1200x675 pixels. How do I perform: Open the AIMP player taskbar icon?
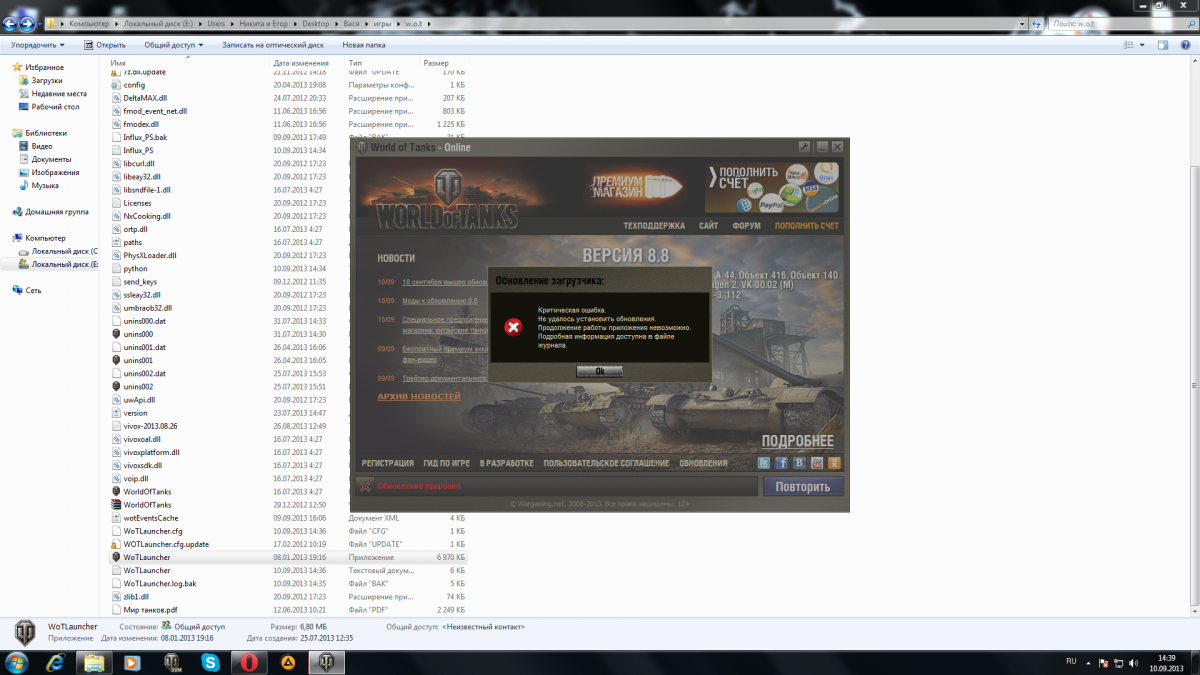(x=287, y=662)
